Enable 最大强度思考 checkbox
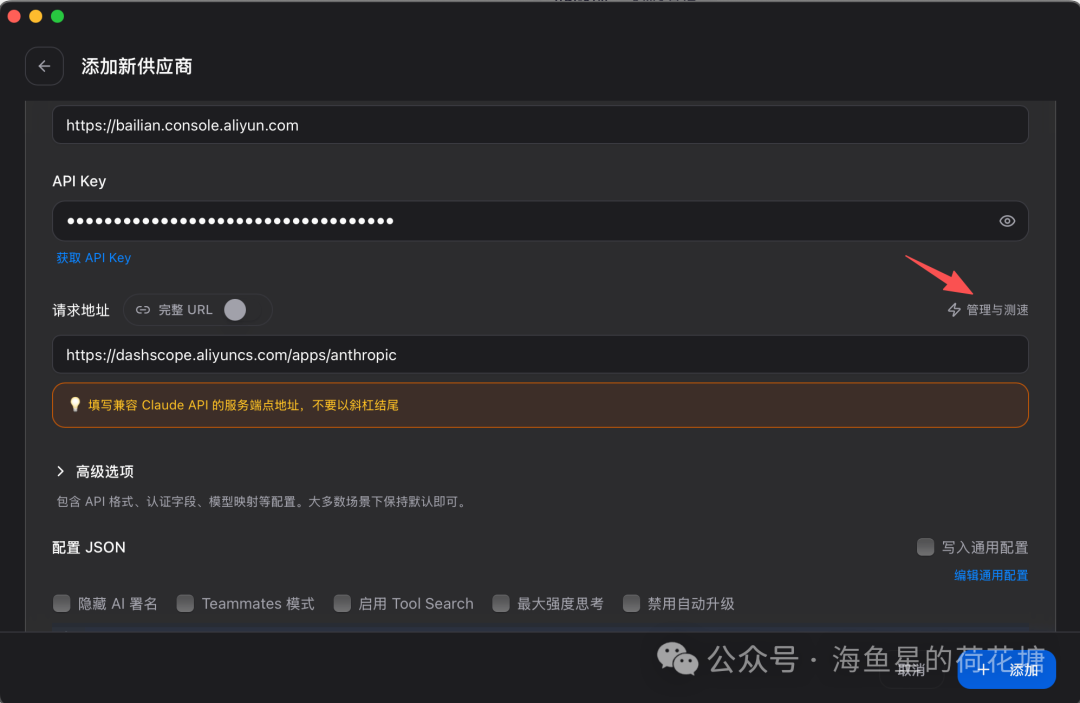 [x=501, y=603]
